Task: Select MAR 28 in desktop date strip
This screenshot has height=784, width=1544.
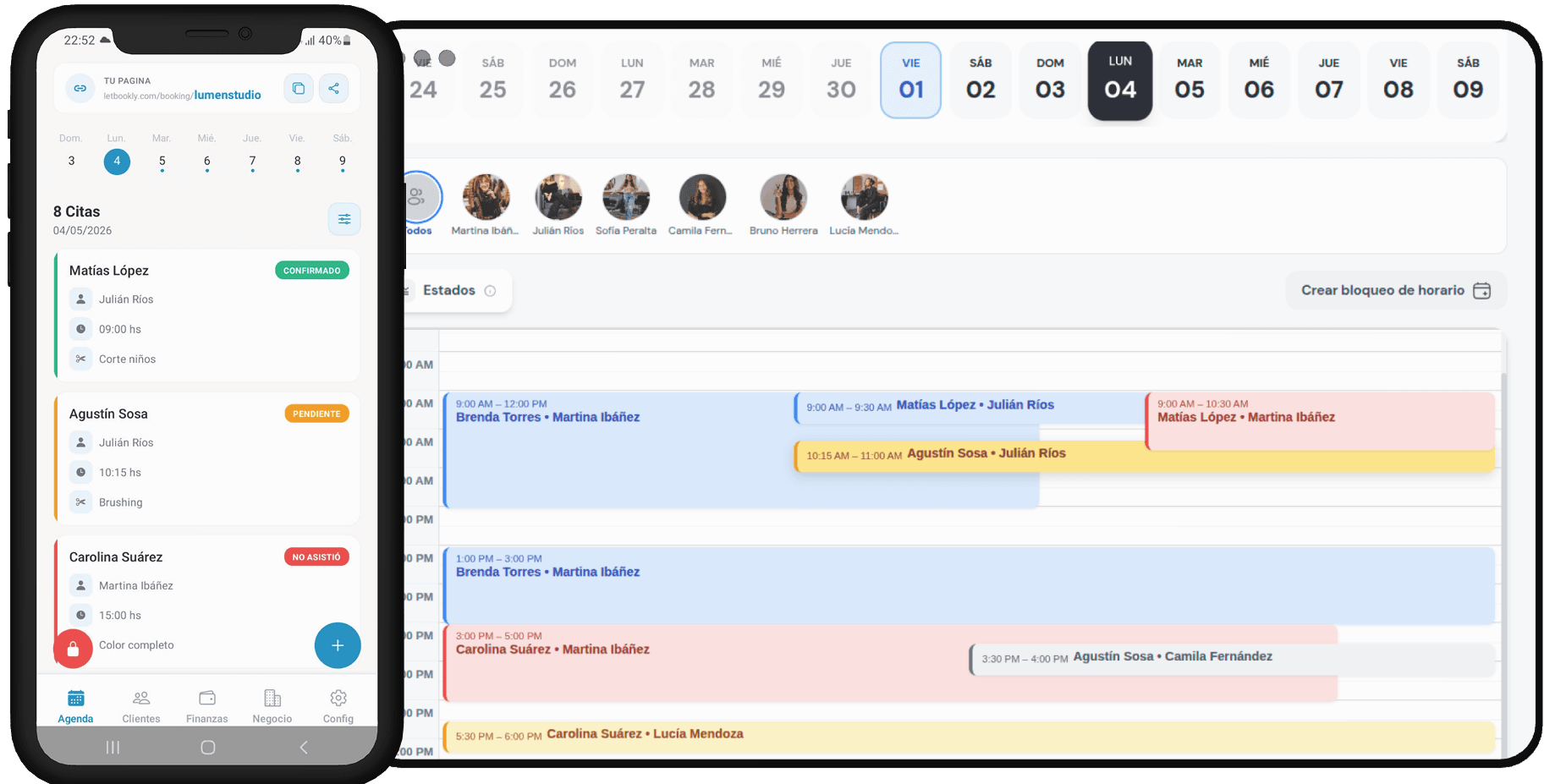Action: coord(701,79)
